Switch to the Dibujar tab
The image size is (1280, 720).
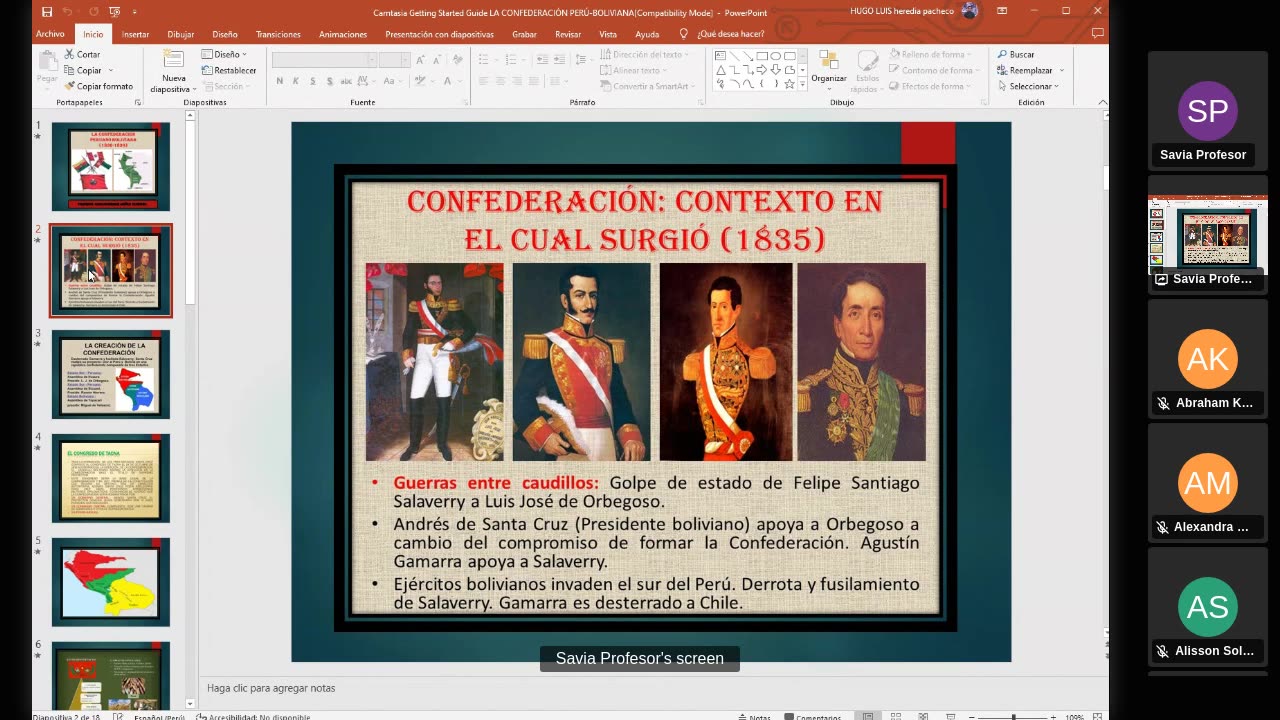(x=181, y=34)
